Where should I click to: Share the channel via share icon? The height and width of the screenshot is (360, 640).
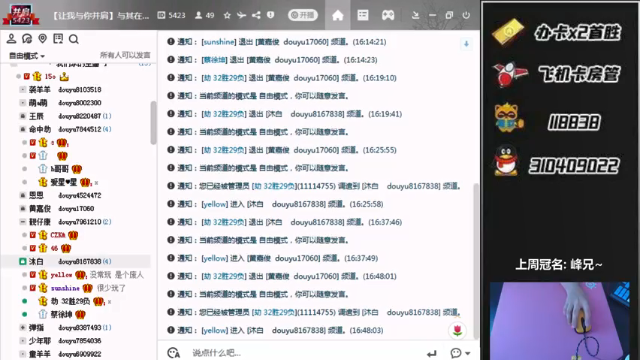click(256, 16)
